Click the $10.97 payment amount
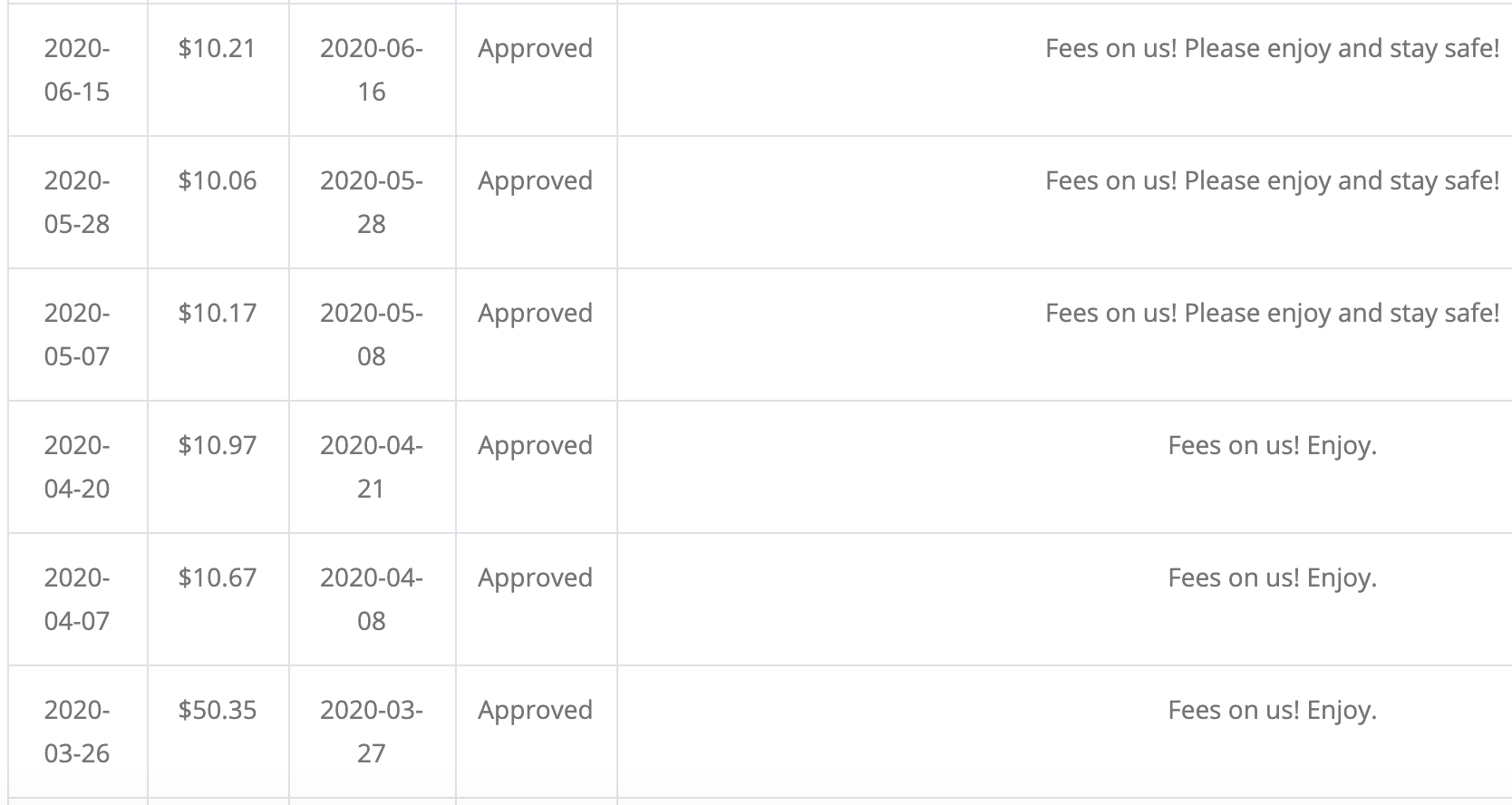 [x=218, y=445]
